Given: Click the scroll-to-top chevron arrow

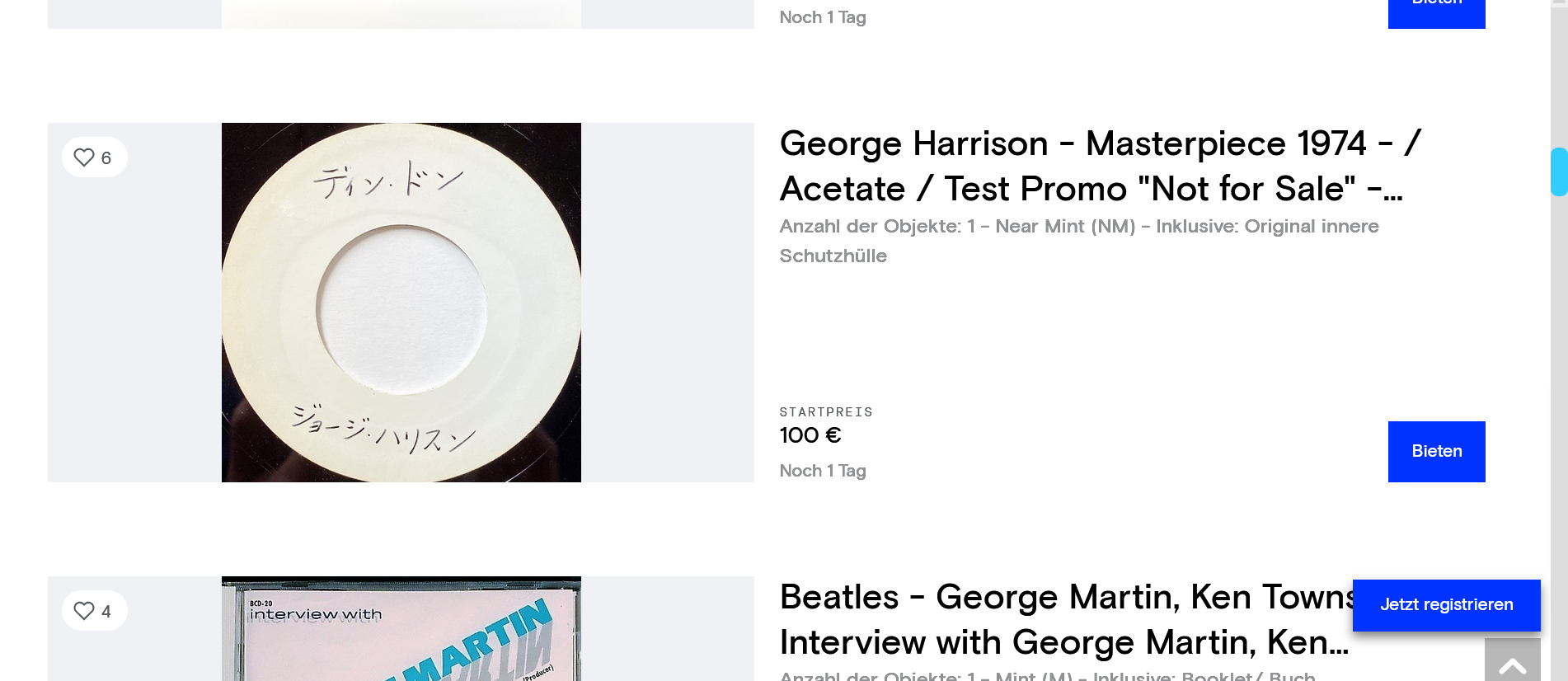Looking at the screenshot, I should (1512, 665).
